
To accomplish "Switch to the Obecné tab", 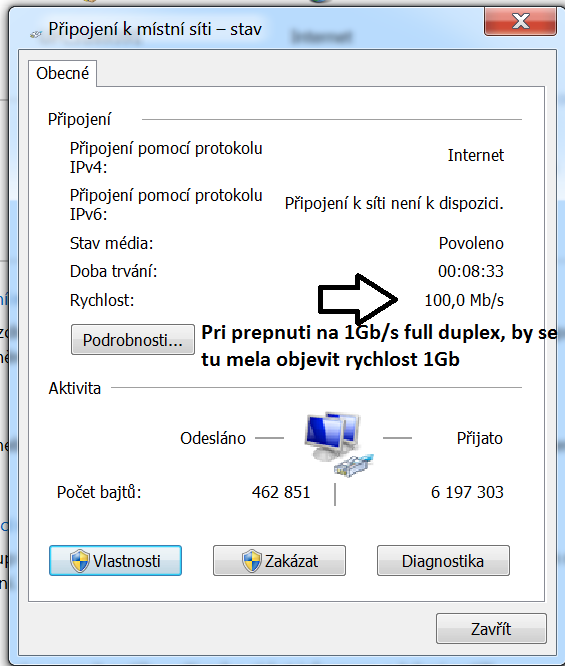I will pos(62,73).
